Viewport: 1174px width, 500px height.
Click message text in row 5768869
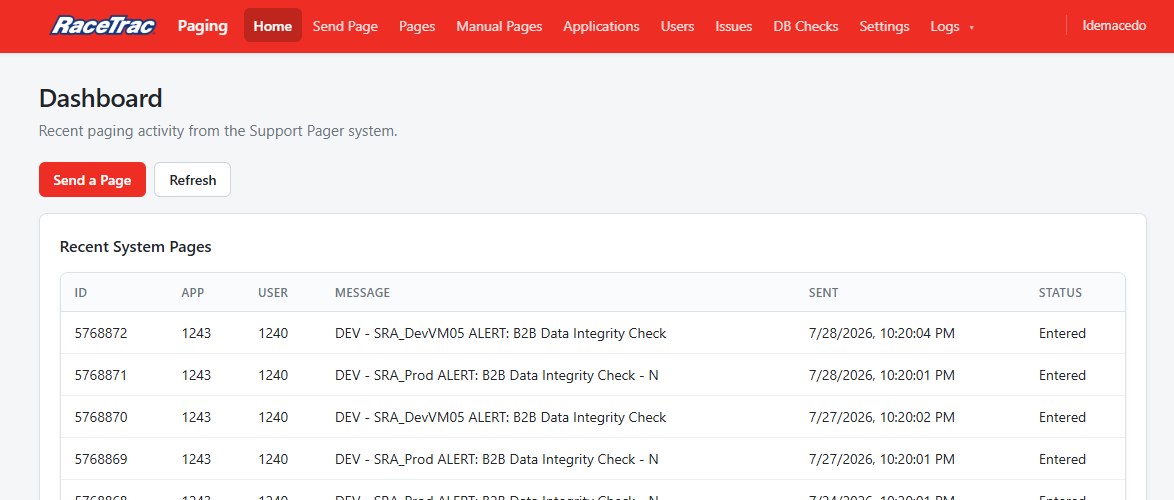pyautogui.click(x=496, y=459)
